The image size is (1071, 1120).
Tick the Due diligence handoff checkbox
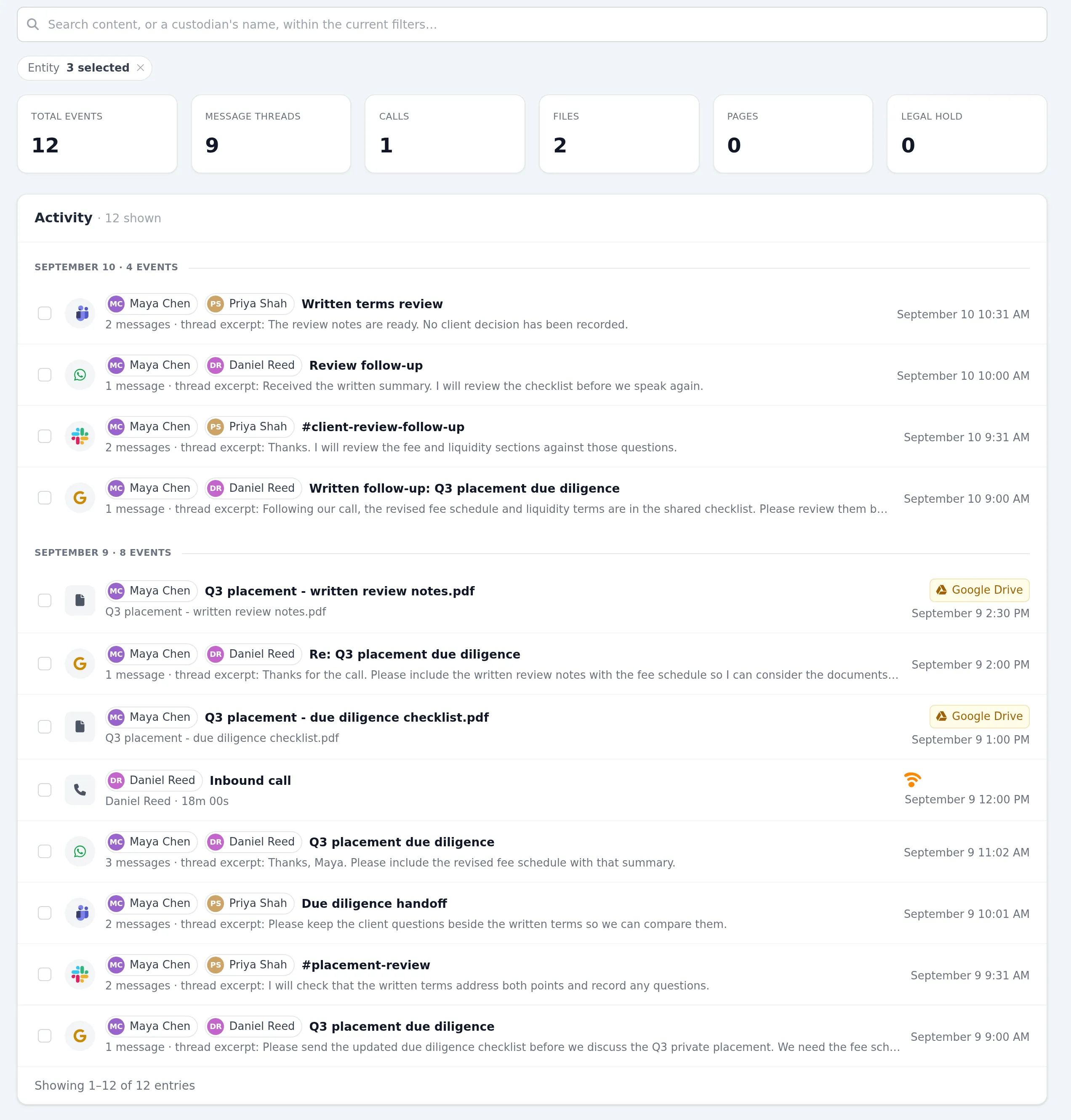point(45,913)
